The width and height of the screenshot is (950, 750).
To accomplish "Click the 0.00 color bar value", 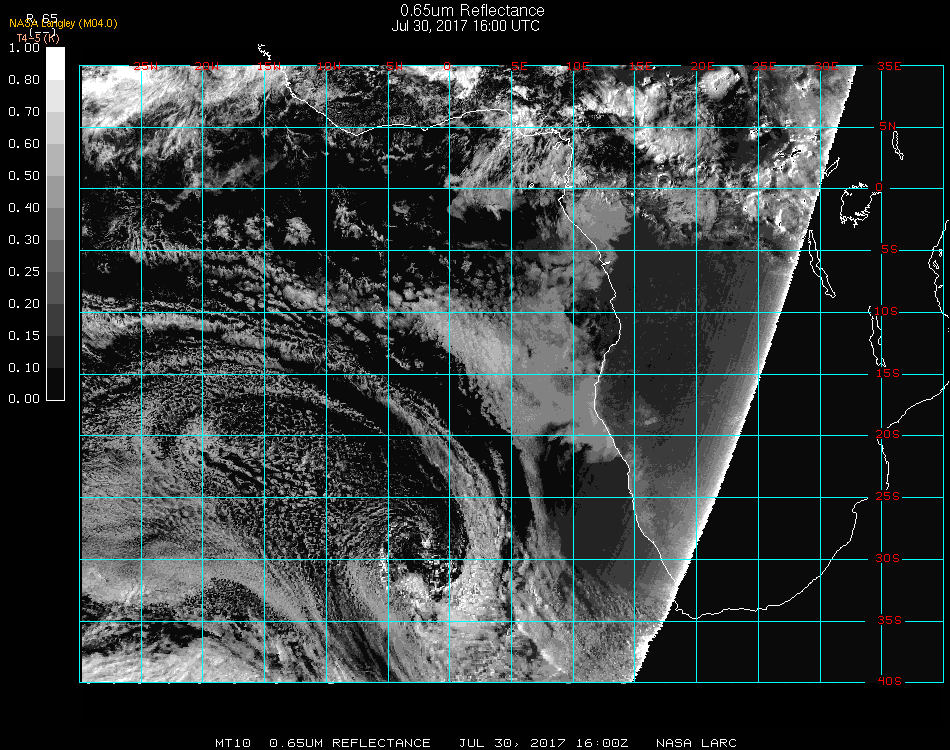I will tap(24, 399).
